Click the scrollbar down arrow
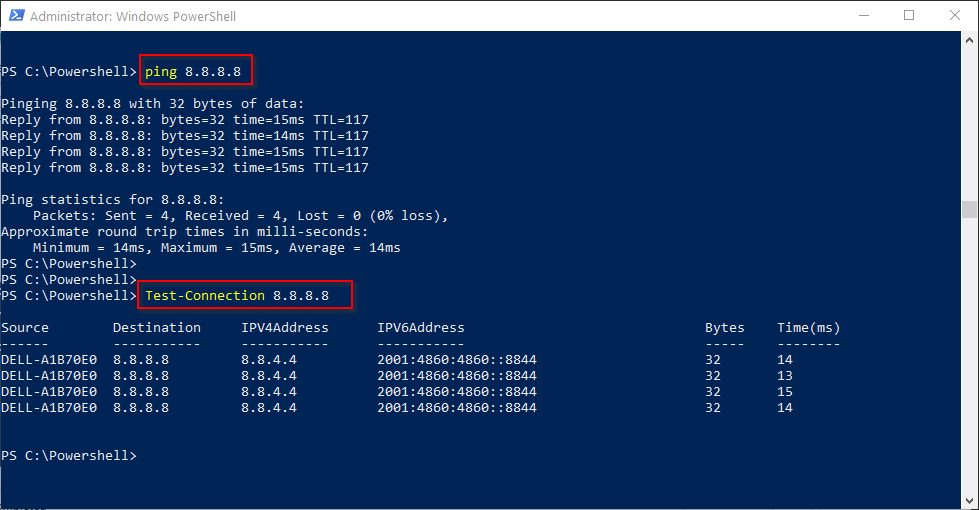Viewport: 979px width, 510px height. (968, 500)
